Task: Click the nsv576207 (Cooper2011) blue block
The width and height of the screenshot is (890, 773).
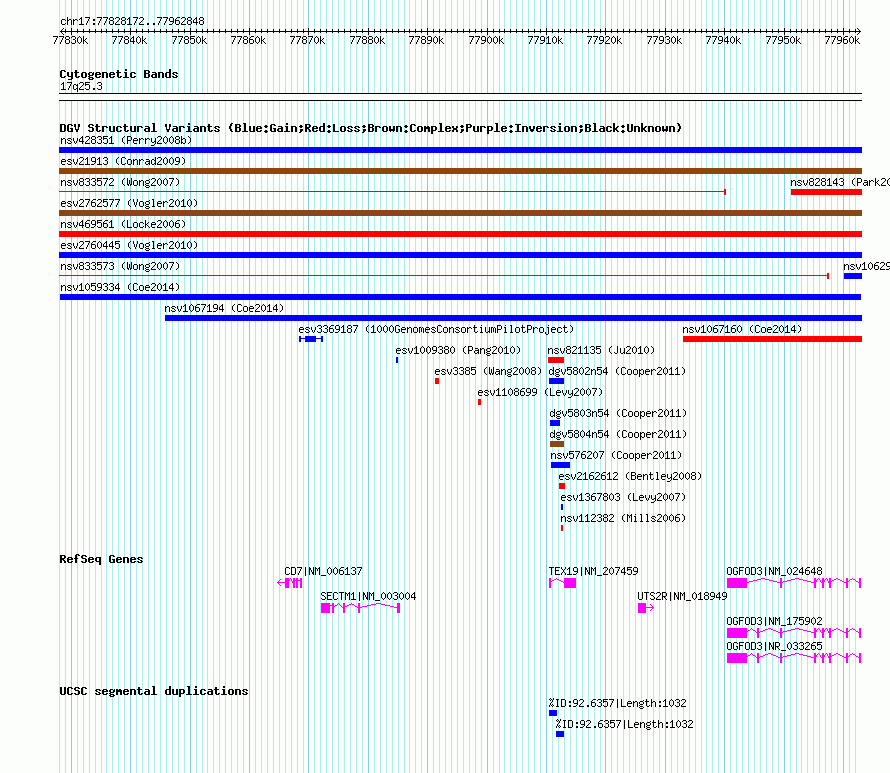Action: point(560,465)
